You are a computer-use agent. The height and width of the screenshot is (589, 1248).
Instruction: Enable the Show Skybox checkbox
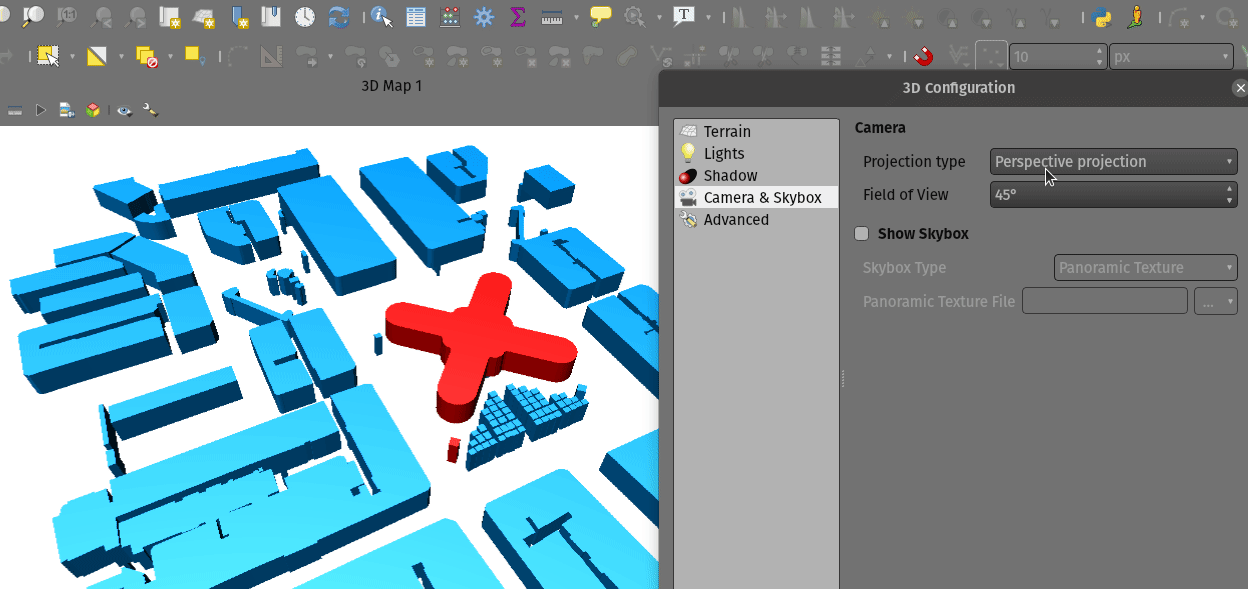[862, 234]
